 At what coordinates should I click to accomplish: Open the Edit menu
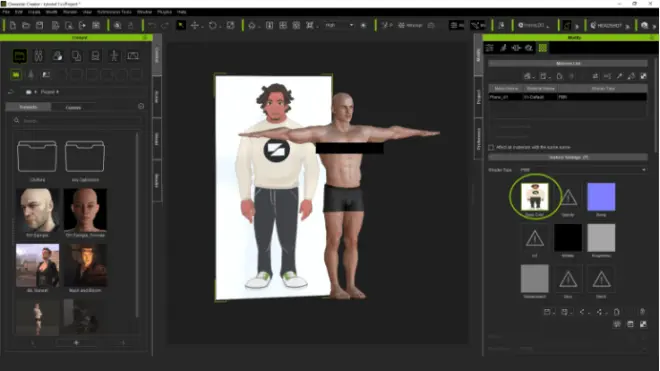(x=19, y=12)
